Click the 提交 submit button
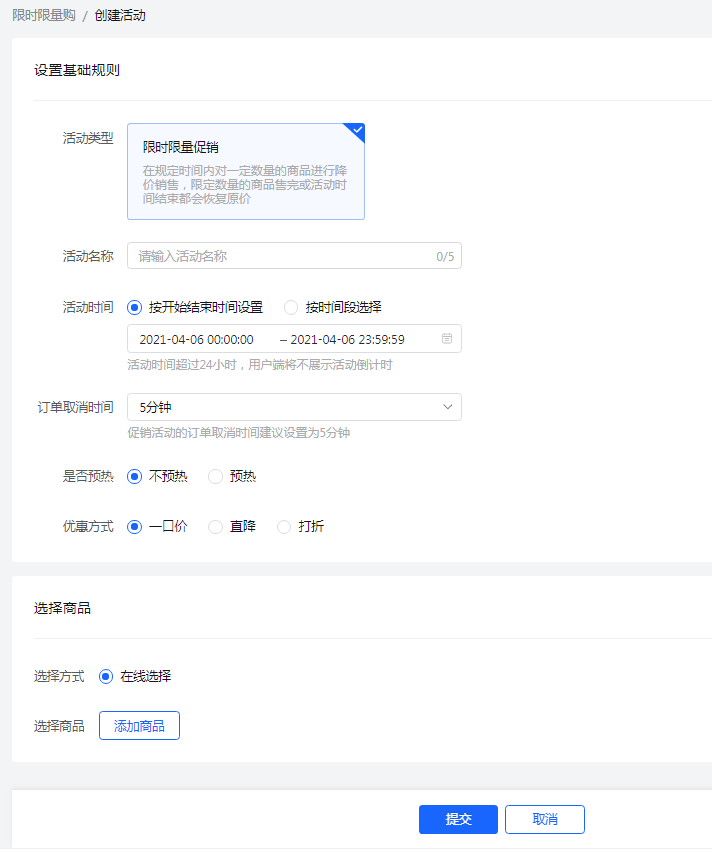Screen dimensions: 712x852 458,819
